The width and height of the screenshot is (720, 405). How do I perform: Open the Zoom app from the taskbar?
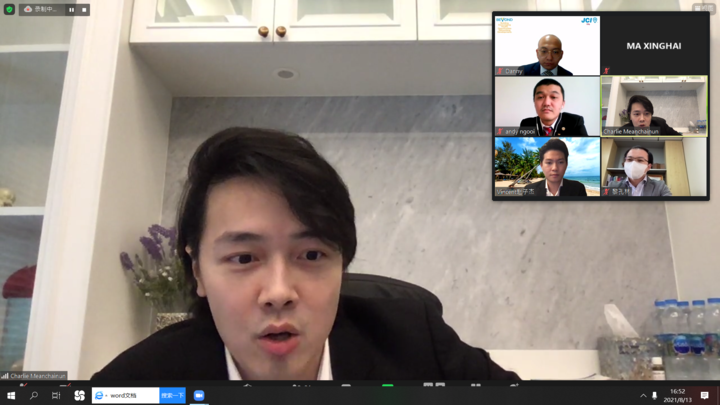[199, 396]
